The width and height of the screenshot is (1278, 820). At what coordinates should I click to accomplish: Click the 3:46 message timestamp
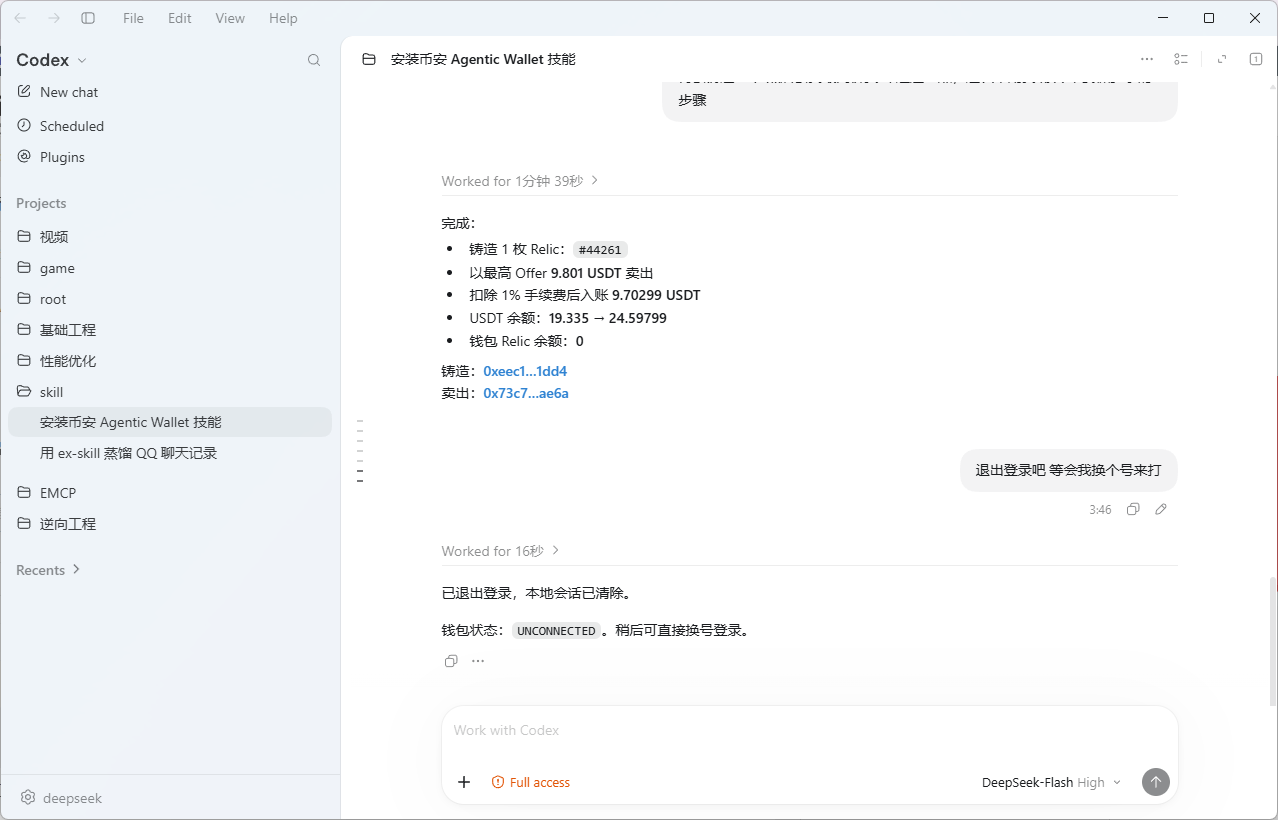pyautogui.click(x=1100, y=510)
